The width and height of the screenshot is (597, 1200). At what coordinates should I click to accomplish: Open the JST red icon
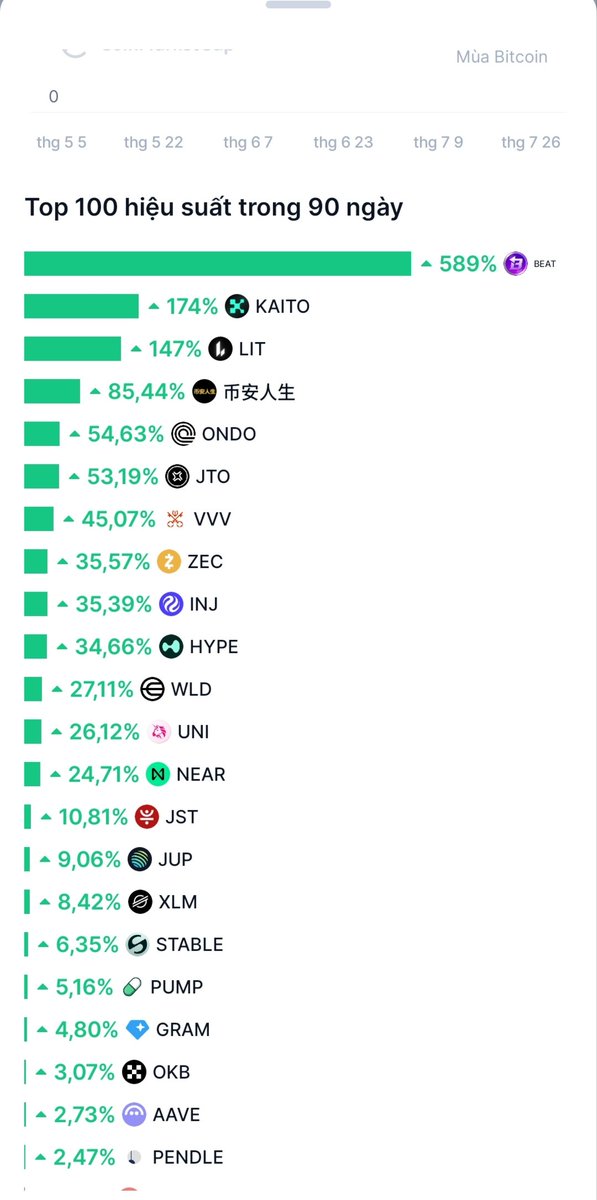[x=147, y=817]
